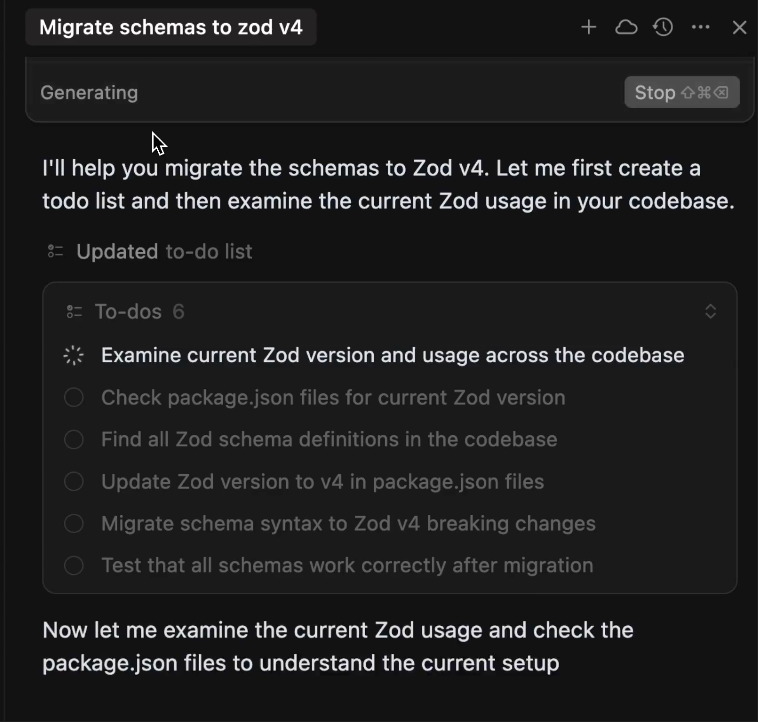The width and height of the screenshot is (758, 722).
Task: Mark the Test that all schemas circle
Action: pos(73,565)
